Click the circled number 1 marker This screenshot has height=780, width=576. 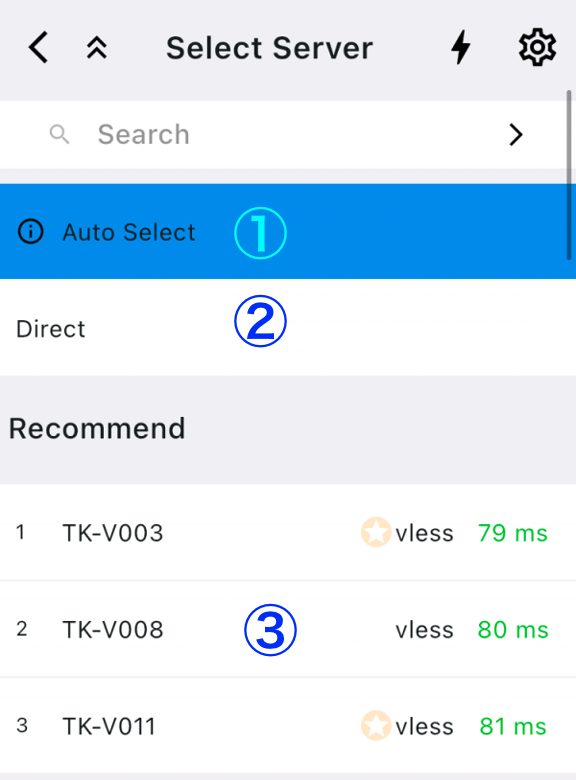pyautogui.click(x=260, y=233)
